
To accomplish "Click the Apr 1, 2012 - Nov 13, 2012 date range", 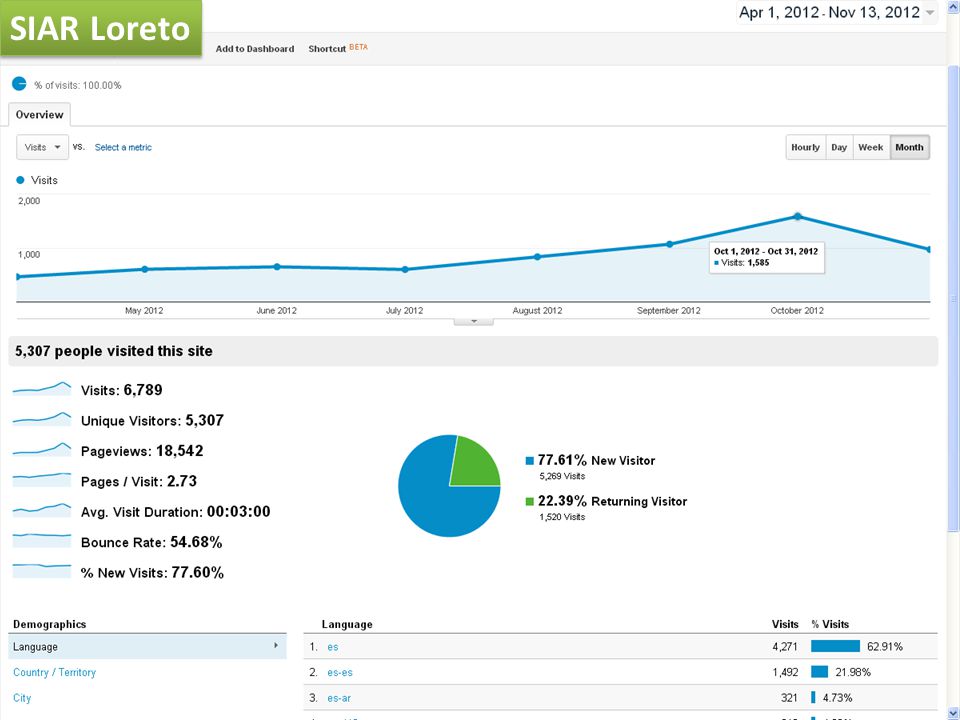I will (x=829, y=12).
